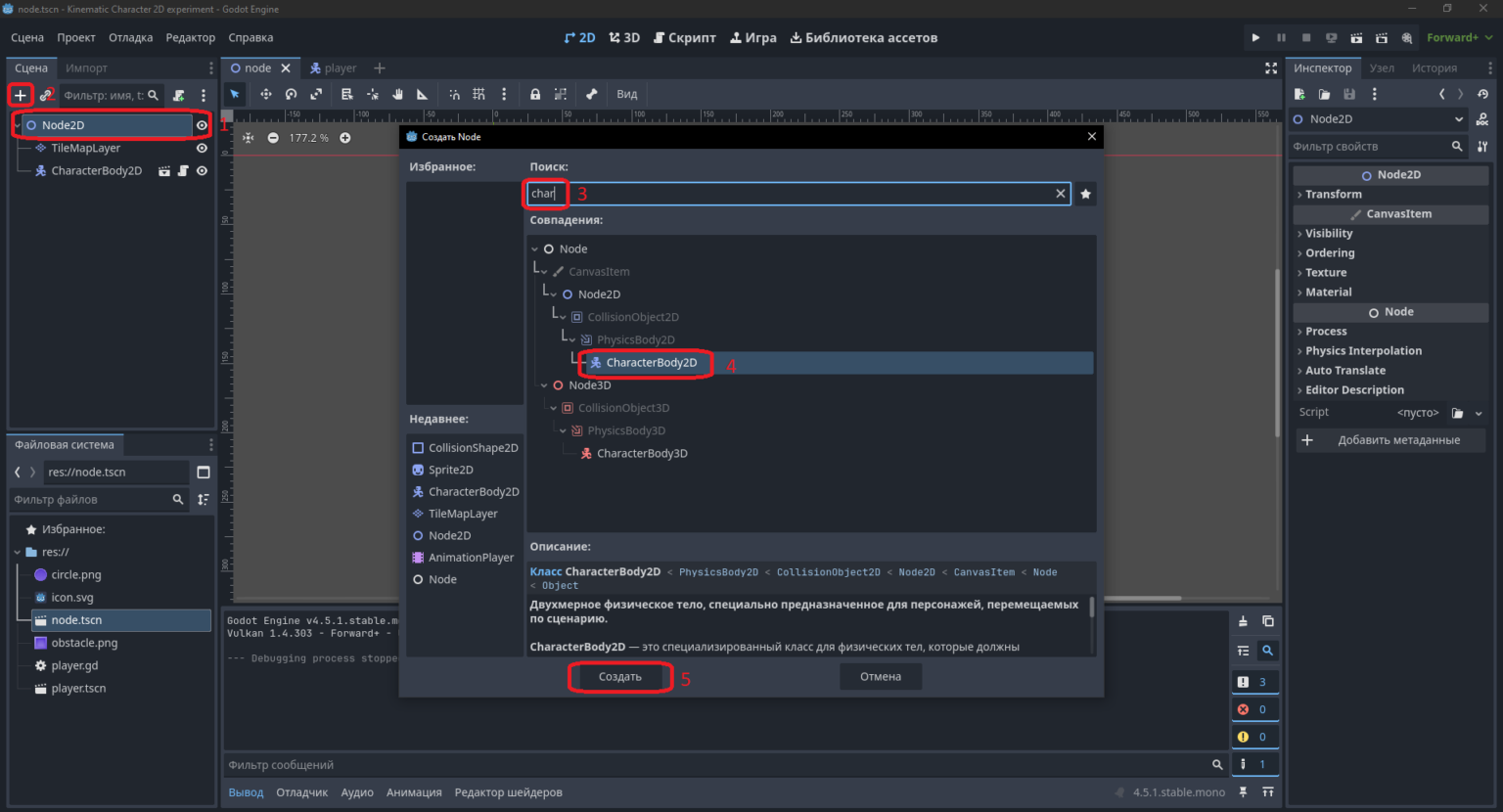
Task: Toggle warning messages filter with yellow icon
Action: click(x=1253, y=737)
